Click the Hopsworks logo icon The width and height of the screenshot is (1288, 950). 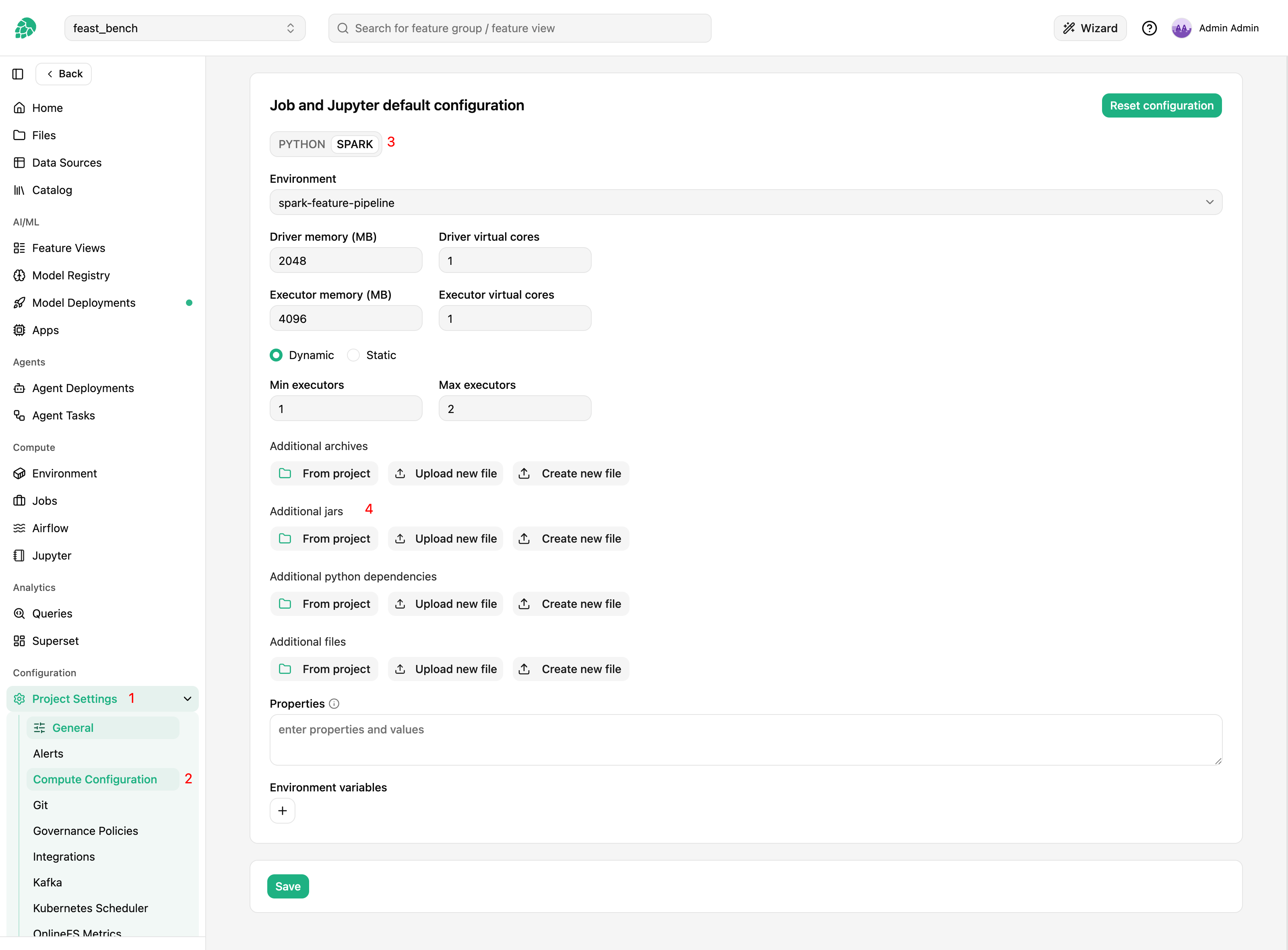(x=25, y=28)
